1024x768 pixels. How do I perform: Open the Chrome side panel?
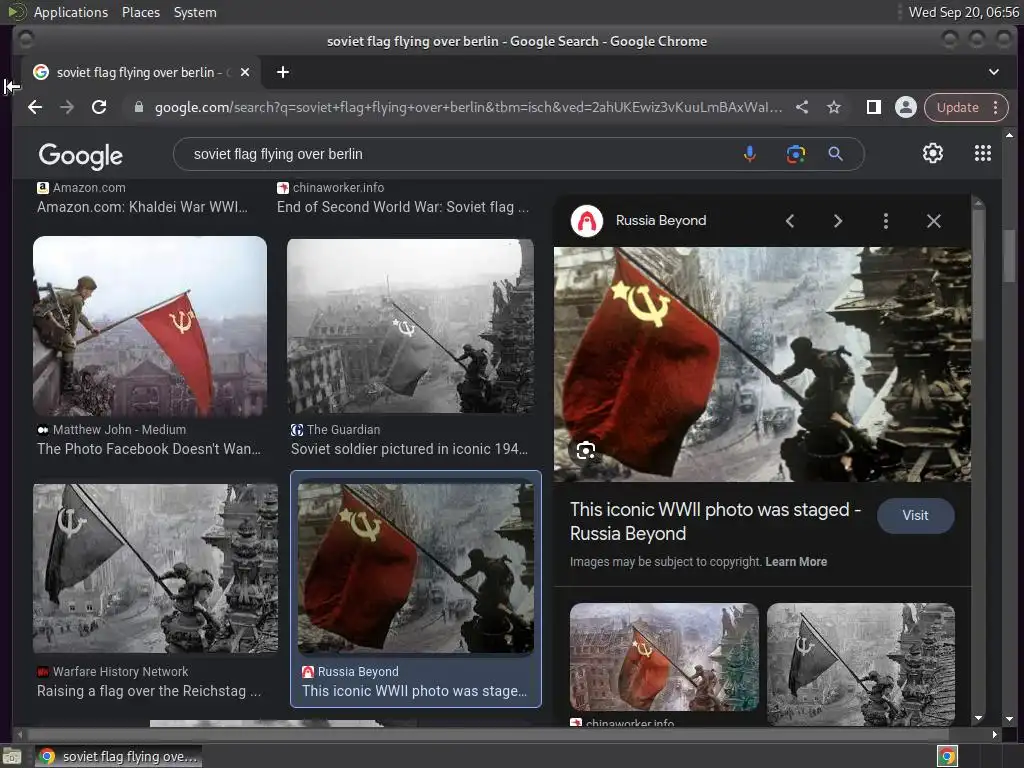pyautogui.click(x=874, y=107)
